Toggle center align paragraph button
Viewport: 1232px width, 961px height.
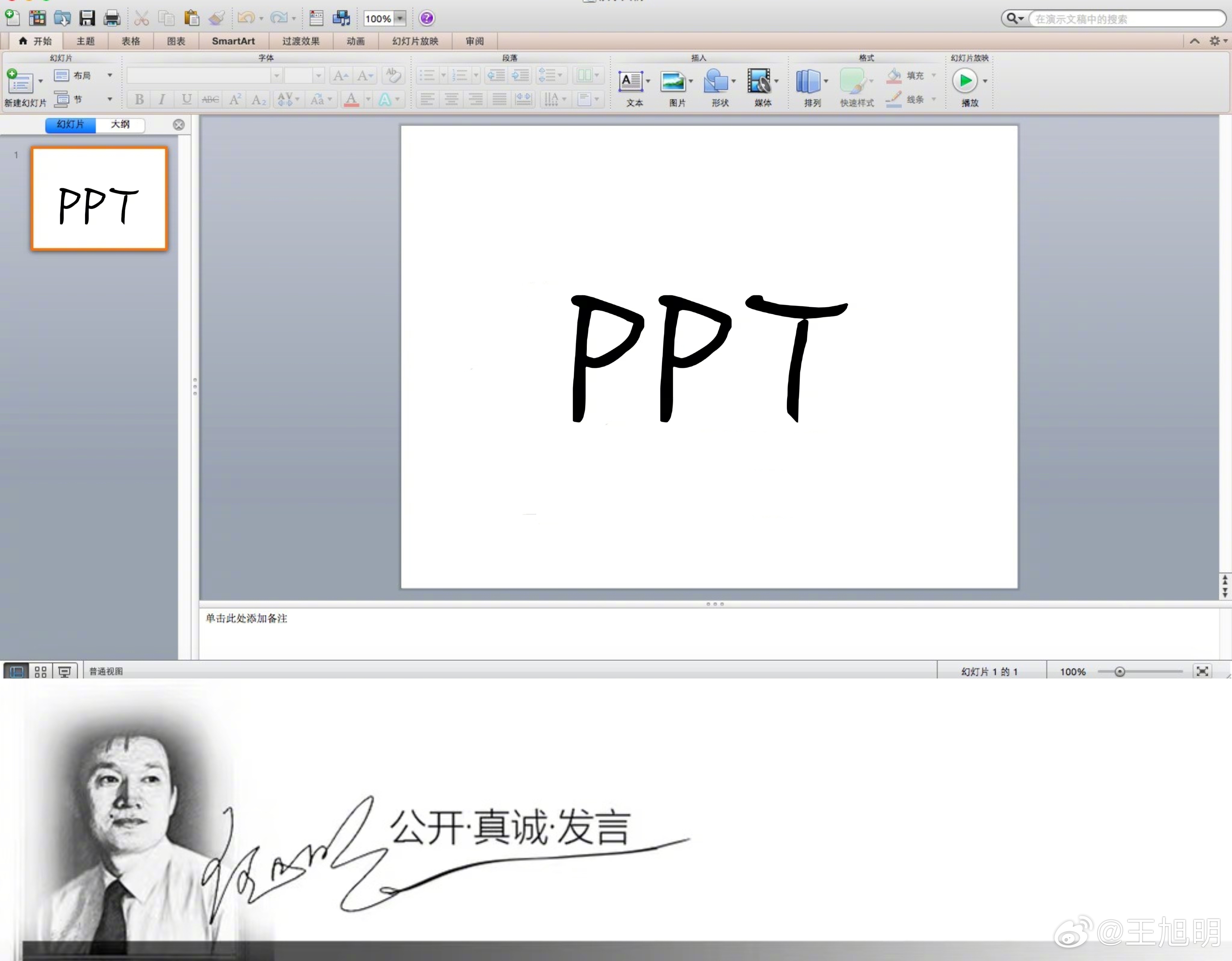[x=451, y=99]
